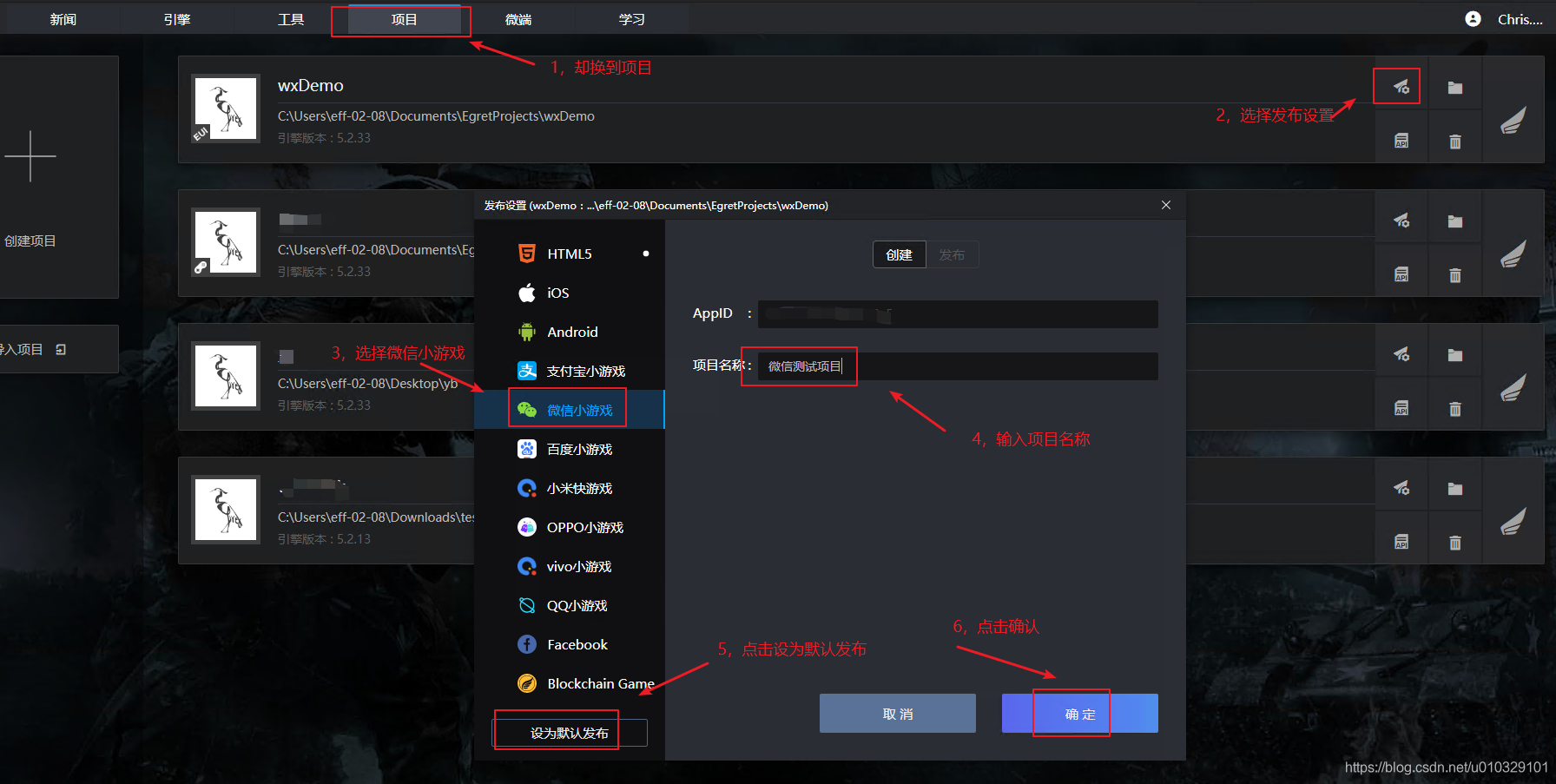This screenshot has width=1556, height=784.
Task: Open publish settings for wxDemo project
Action: pos(1401,87)
